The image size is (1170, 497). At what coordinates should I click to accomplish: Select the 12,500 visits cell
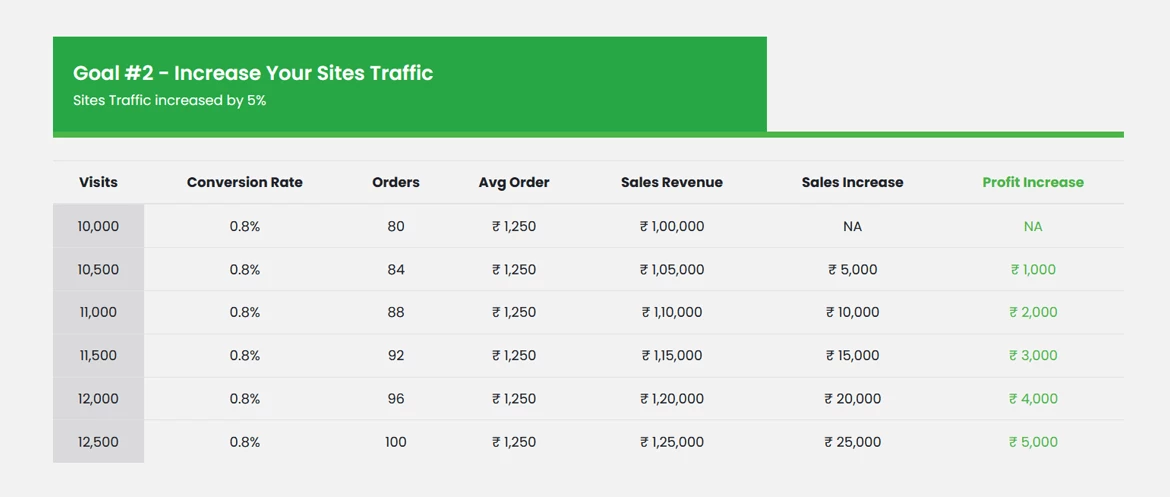pos(98,442)
